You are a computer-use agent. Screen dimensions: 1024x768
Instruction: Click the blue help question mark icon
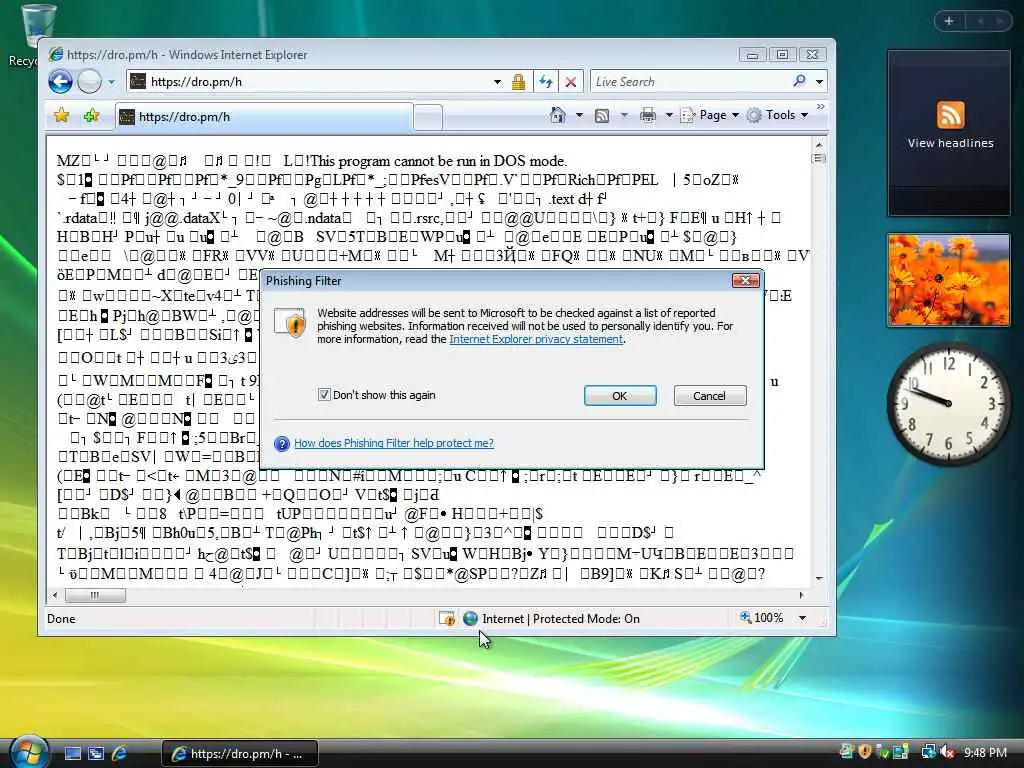click(281, 443)
